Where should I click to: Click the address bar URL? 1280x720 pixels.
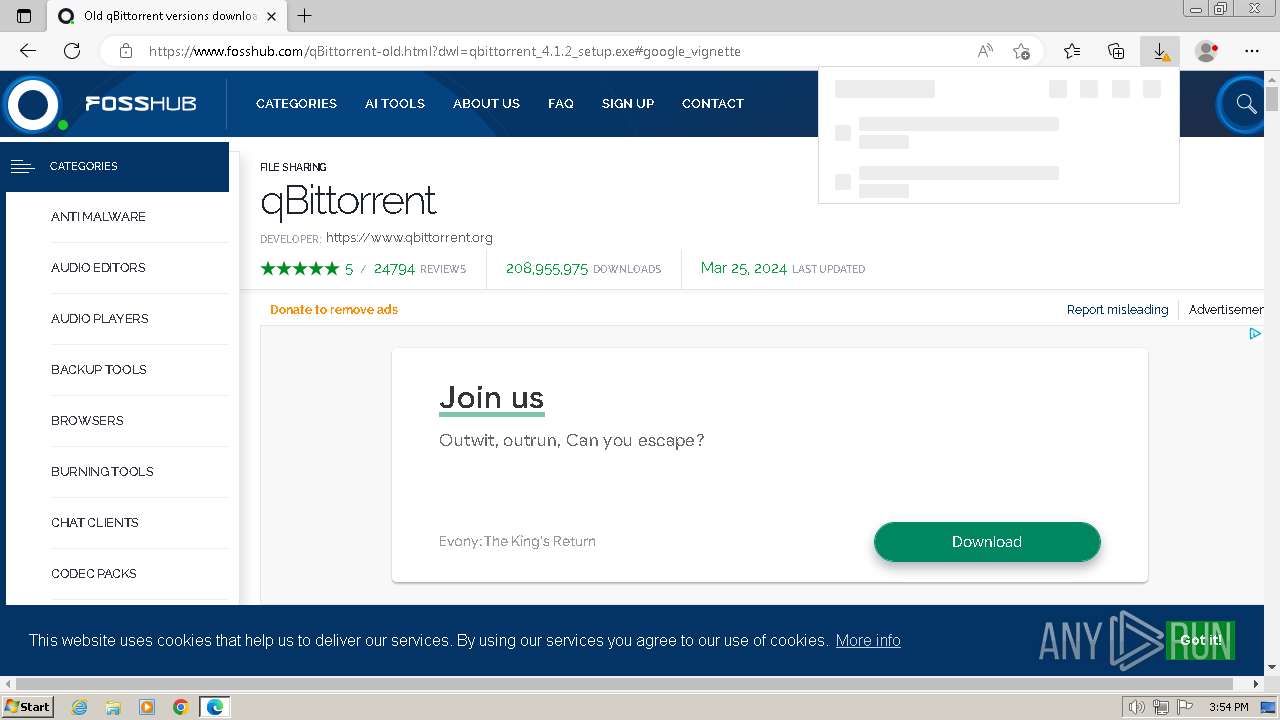tap(445, 51)
